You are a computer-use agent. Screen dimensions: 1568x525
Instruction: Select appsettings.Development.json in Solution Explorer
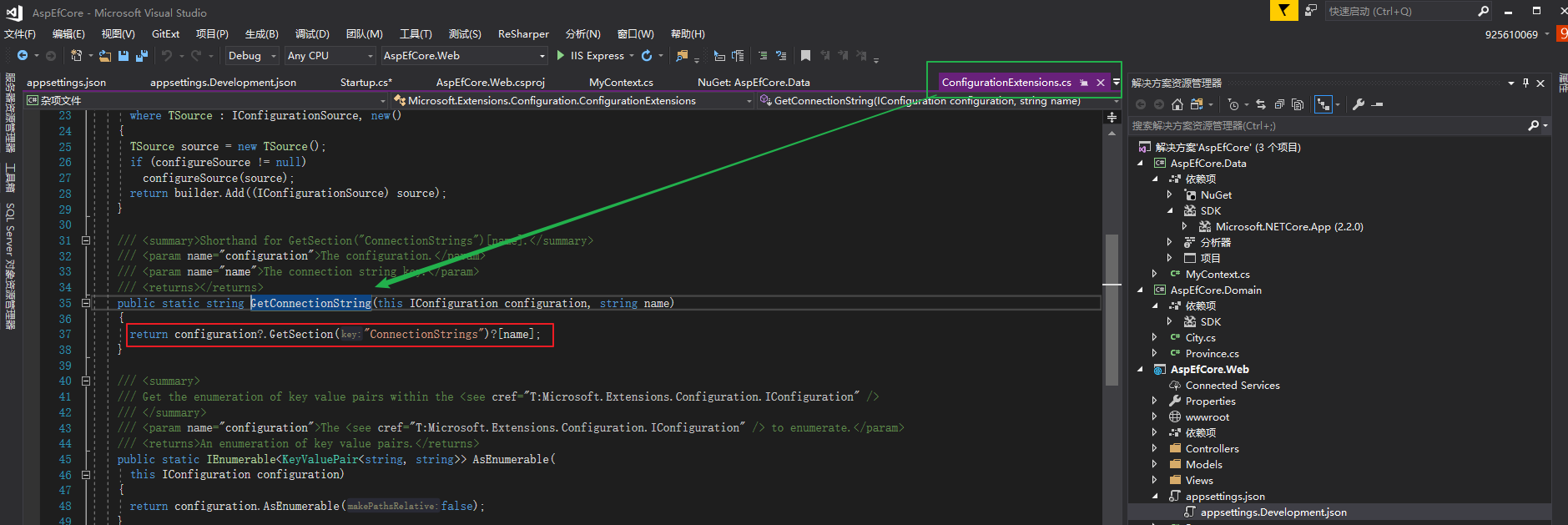[x=1273, y=512]
